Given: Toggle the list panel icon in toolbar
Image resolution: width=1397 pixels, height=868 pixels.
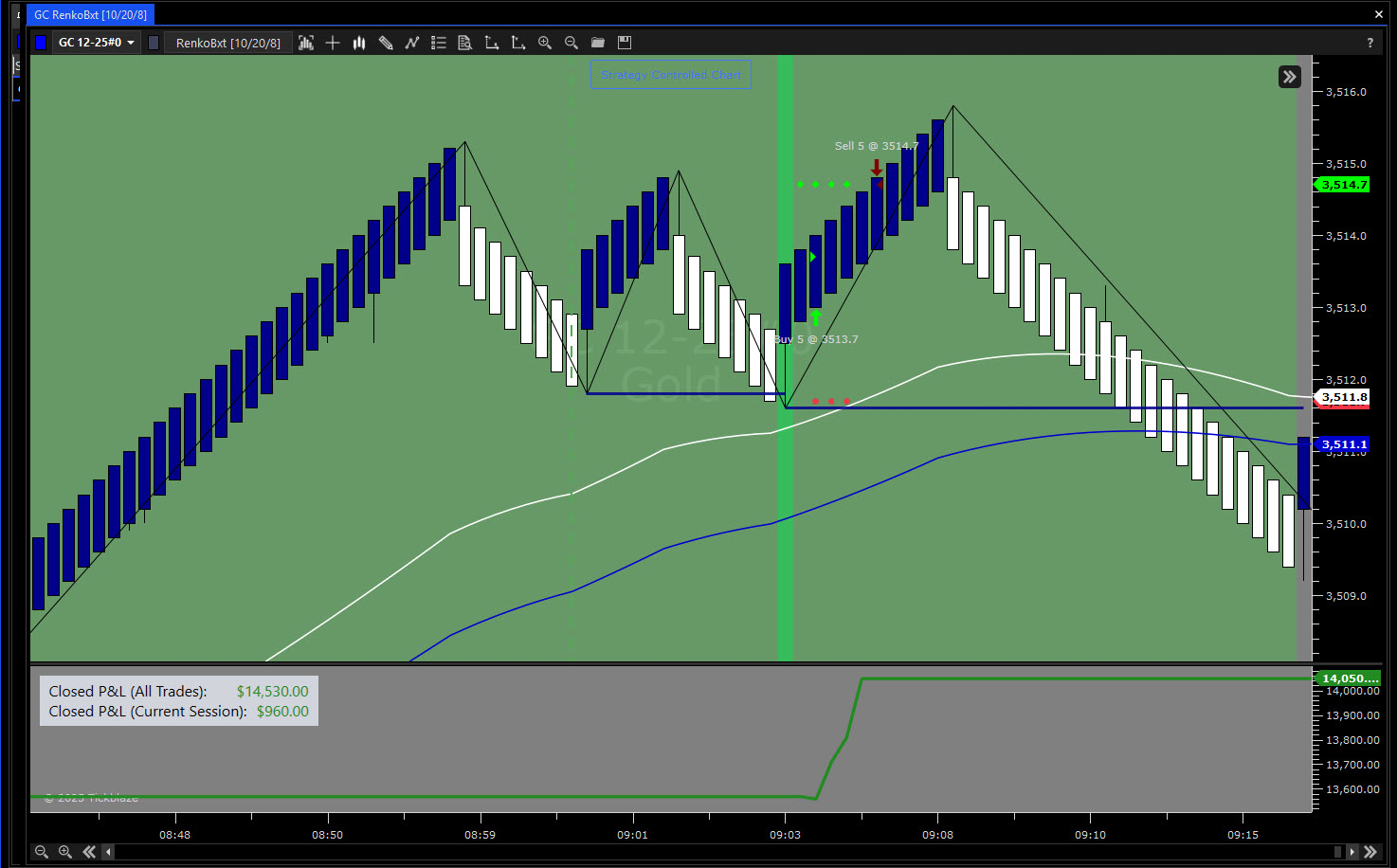Looking at the screenshot, I should pyautogui.click(x=439, y=43).
